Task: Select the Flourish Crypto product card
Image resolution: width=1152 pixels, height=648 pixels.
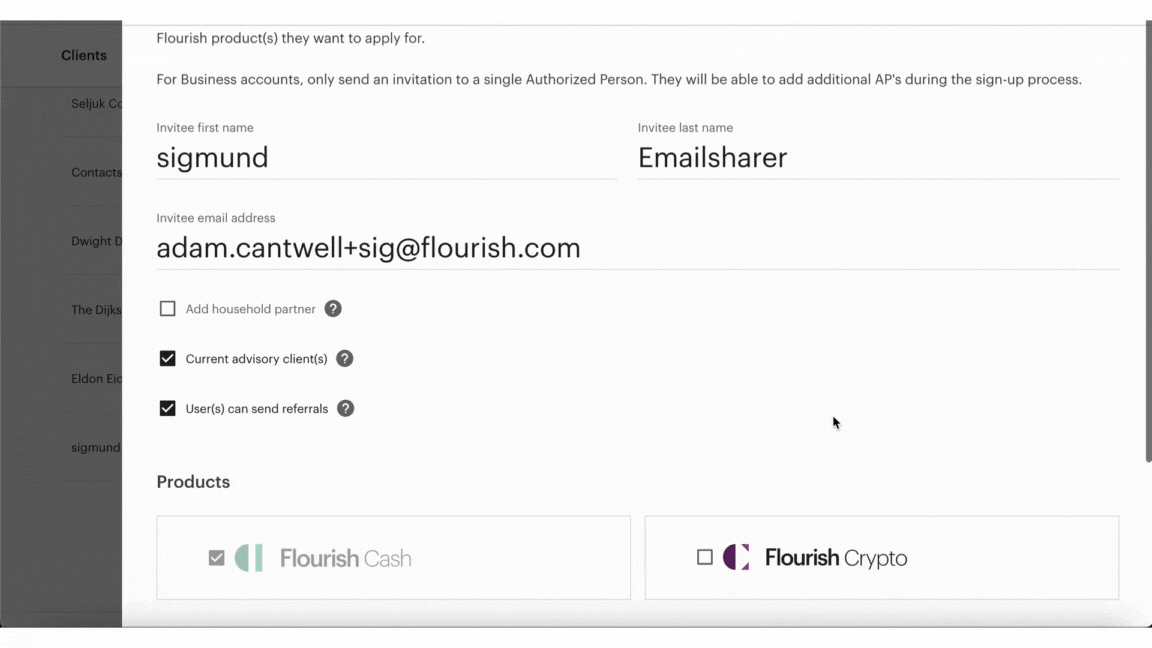Action: [x=882, y=558]
